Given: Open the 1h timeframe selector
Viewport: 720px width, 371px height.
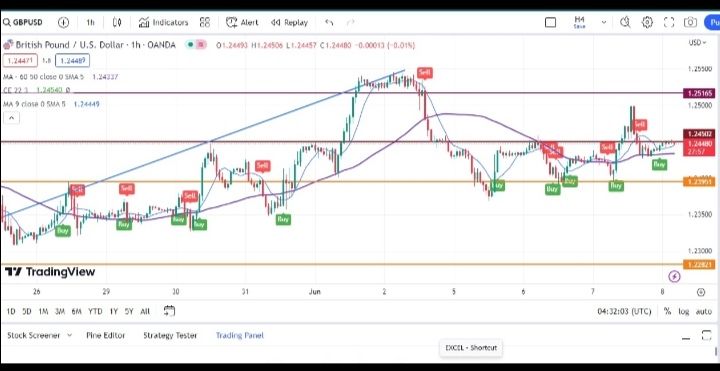Looking at the screenshot, I should pos(90,22).
